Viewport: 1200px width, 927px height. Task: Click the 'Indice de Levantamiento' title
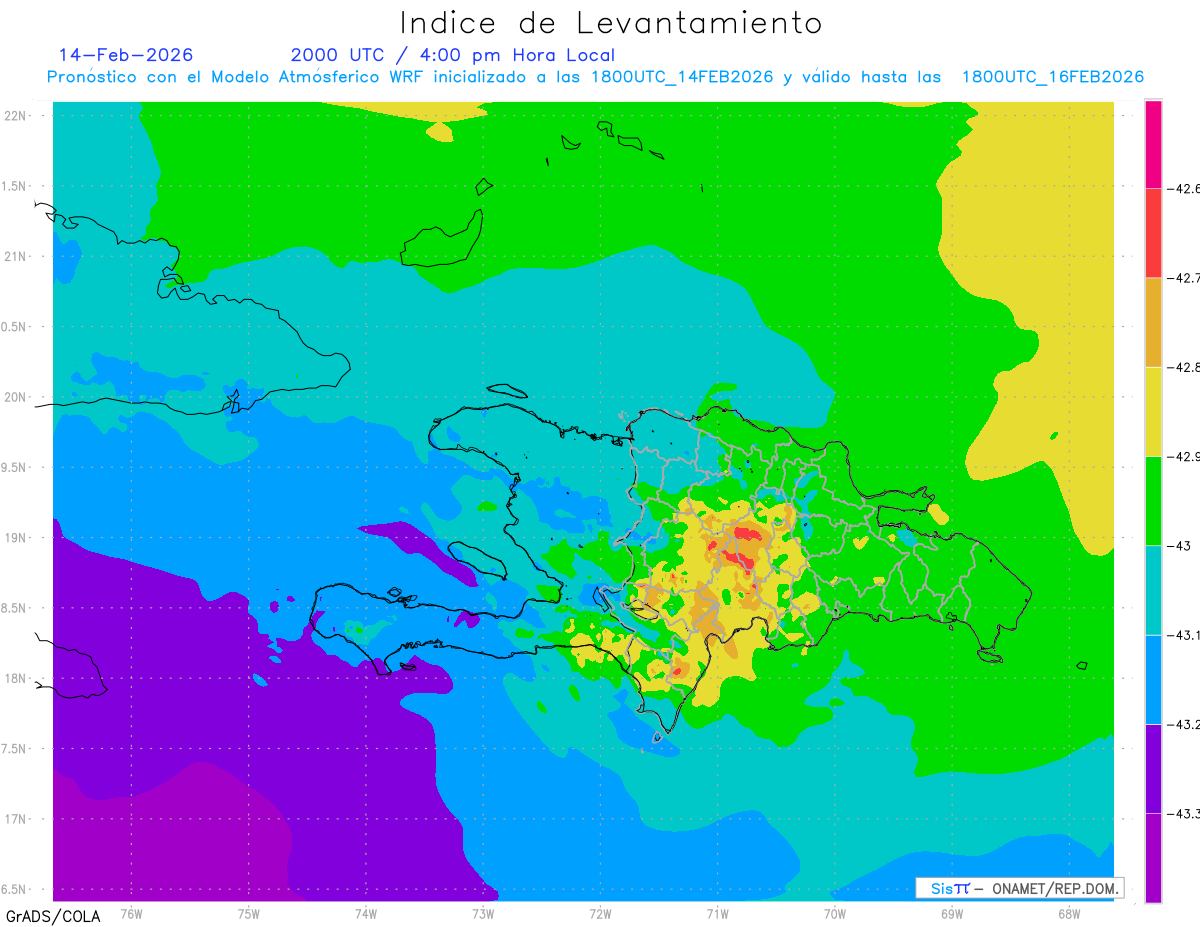pos(611,23)
